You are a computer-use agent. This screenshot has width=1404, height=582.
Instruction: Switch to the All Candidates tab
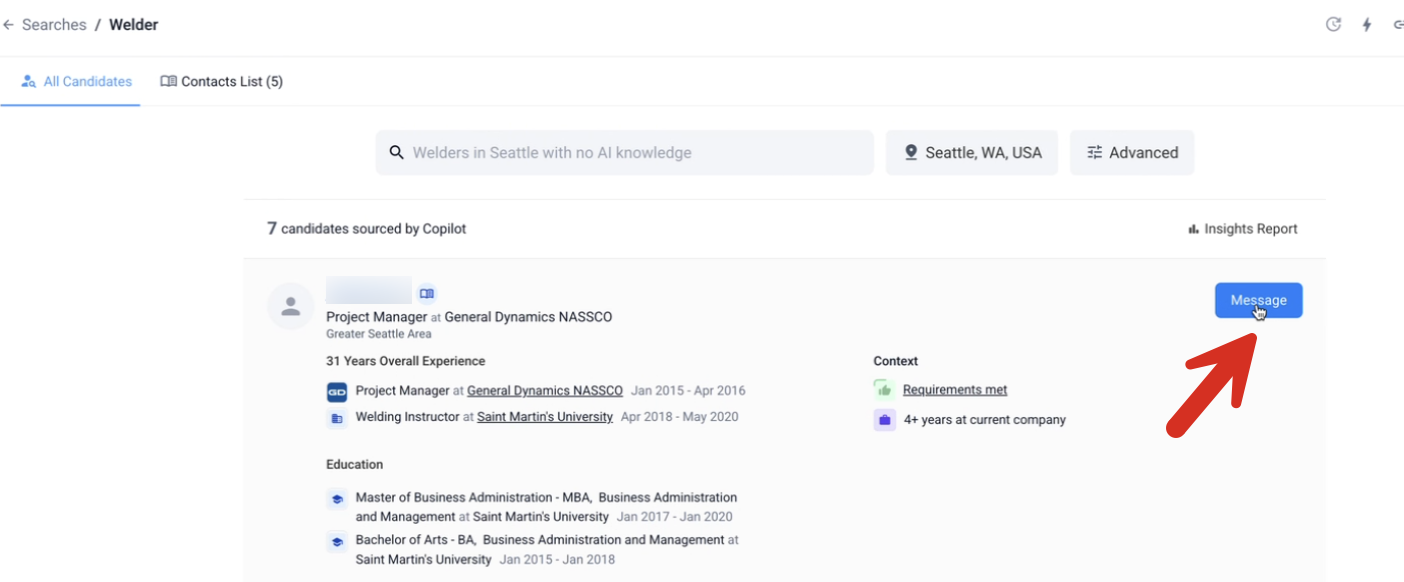tap(76, 82)
